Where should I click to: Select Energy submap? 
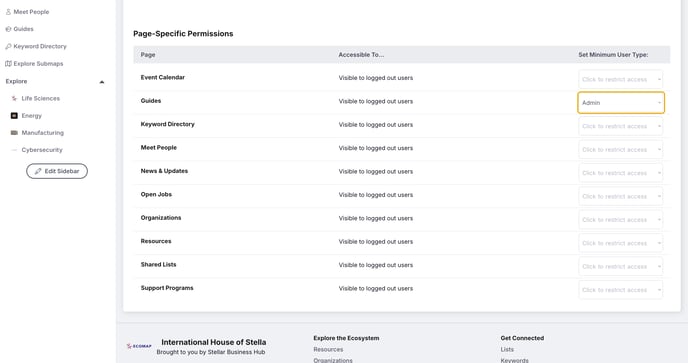coord(32,116)
